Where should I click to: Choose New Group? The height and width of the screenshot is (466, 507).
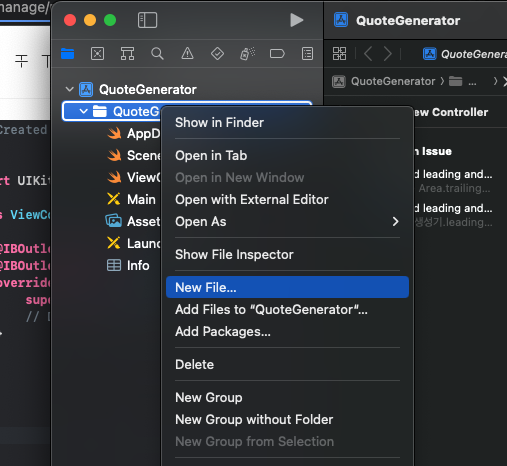287,398
